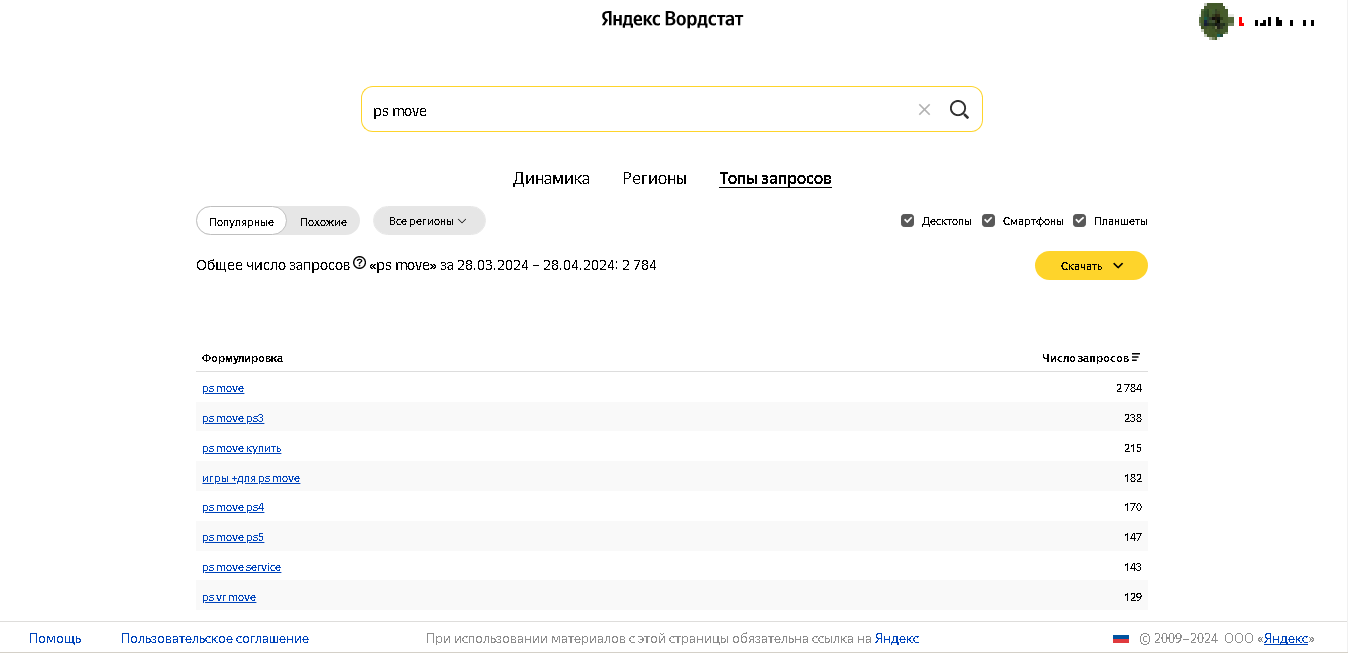Clear the search field with the X icon
This screenshot has width=1348, height=654.
click(924, 110)
